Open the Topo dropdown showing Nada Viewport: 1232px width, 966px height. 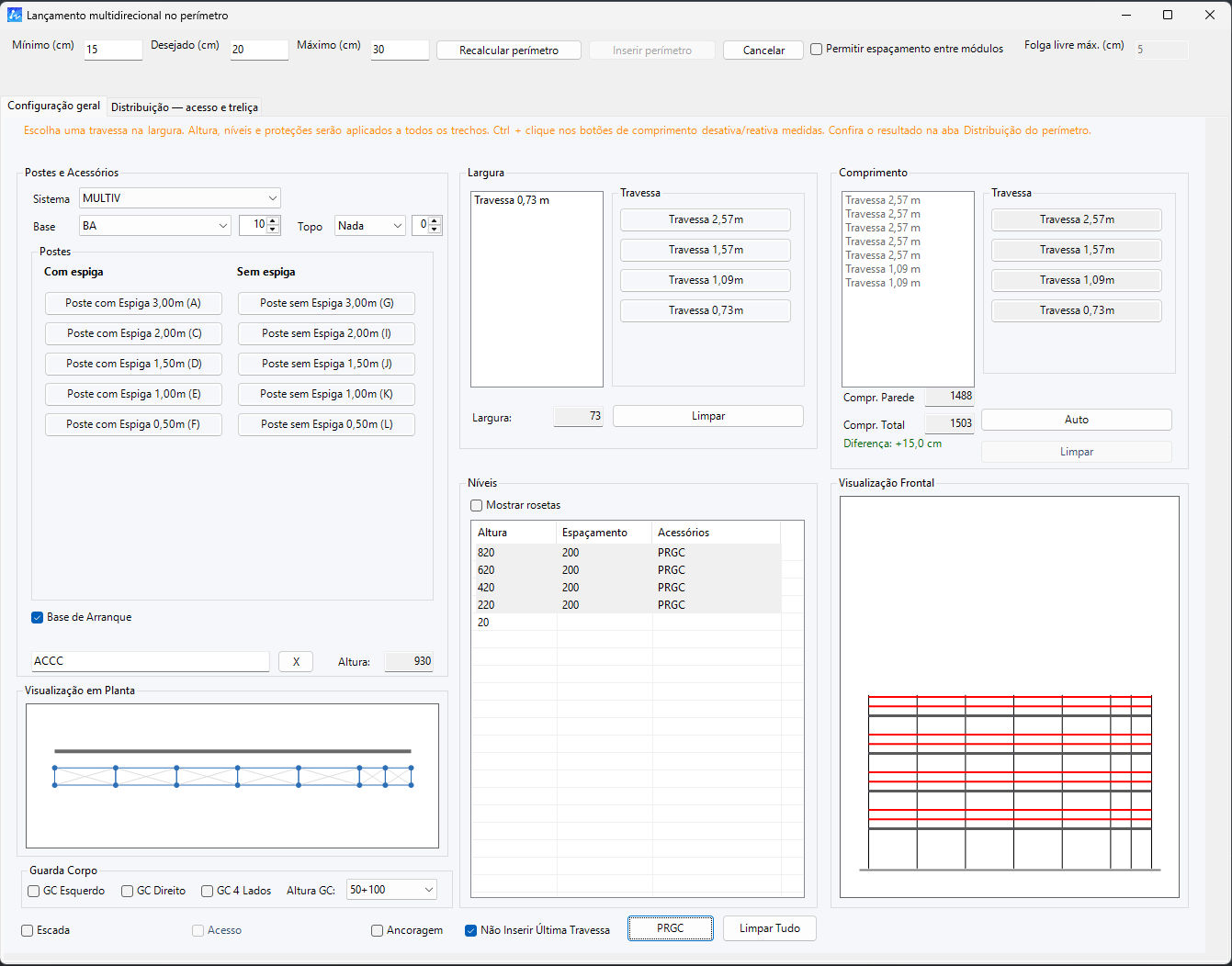(x=370, y=226)
